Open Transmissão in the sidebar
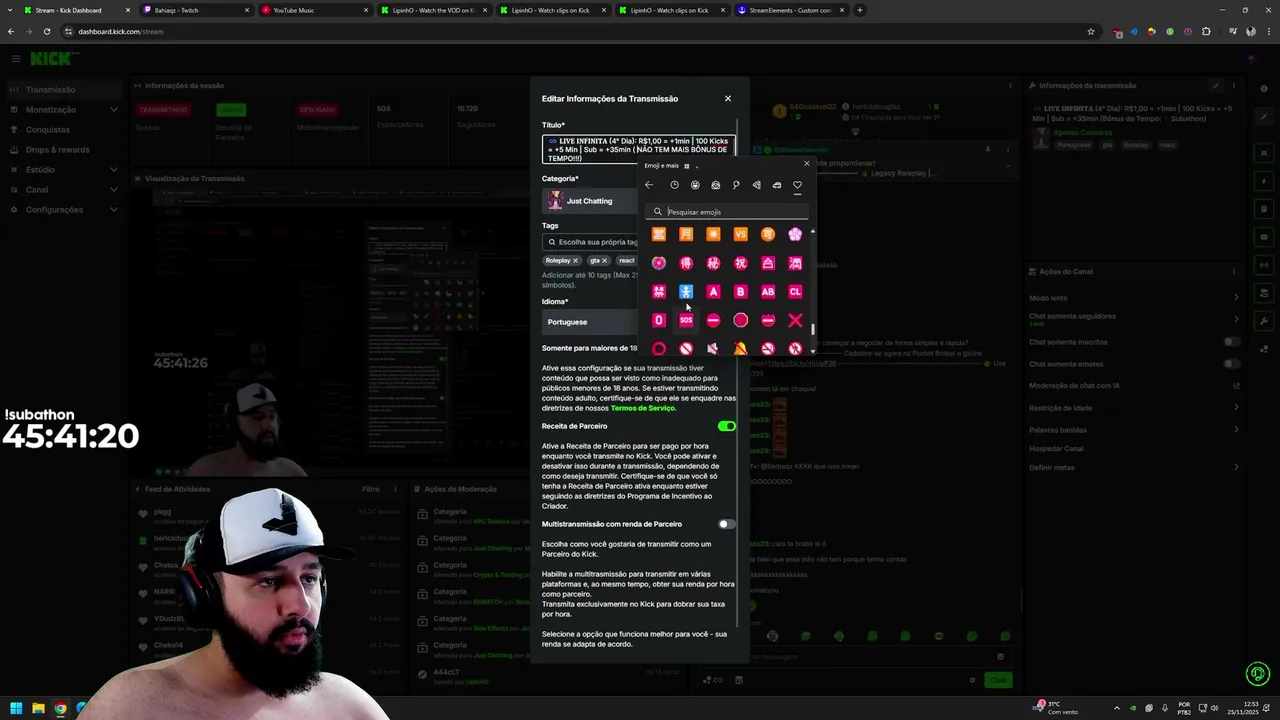The width and height of the screenshot is (1280, 720). click(x=64, y=90)
